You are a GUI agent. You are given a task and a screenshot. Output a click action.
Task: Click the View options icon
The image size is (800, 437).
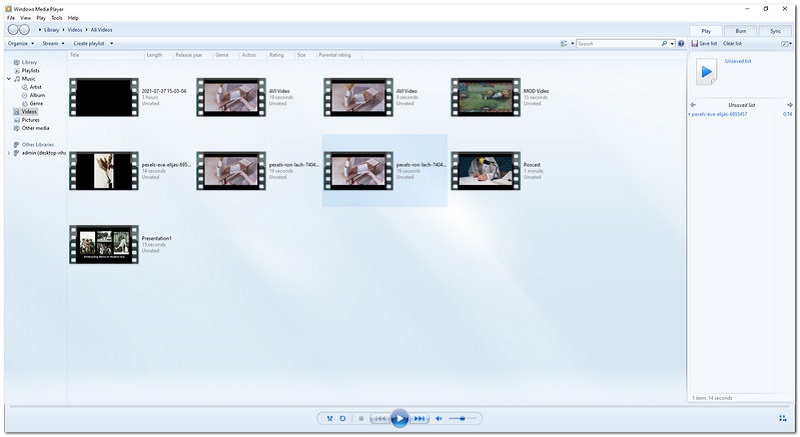coord(564,43)
